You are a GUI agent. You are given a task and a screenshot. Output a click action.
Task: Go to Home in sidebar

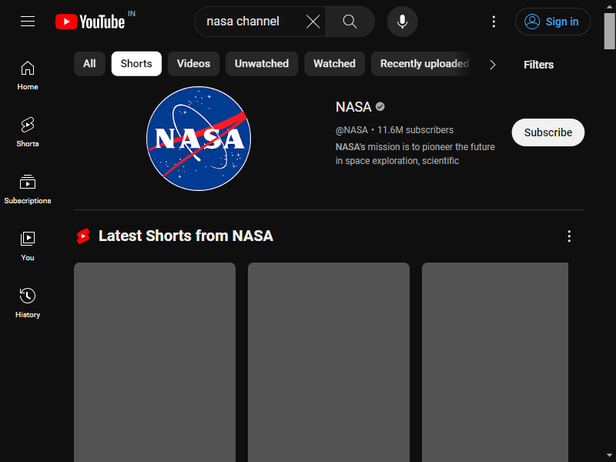28,75
